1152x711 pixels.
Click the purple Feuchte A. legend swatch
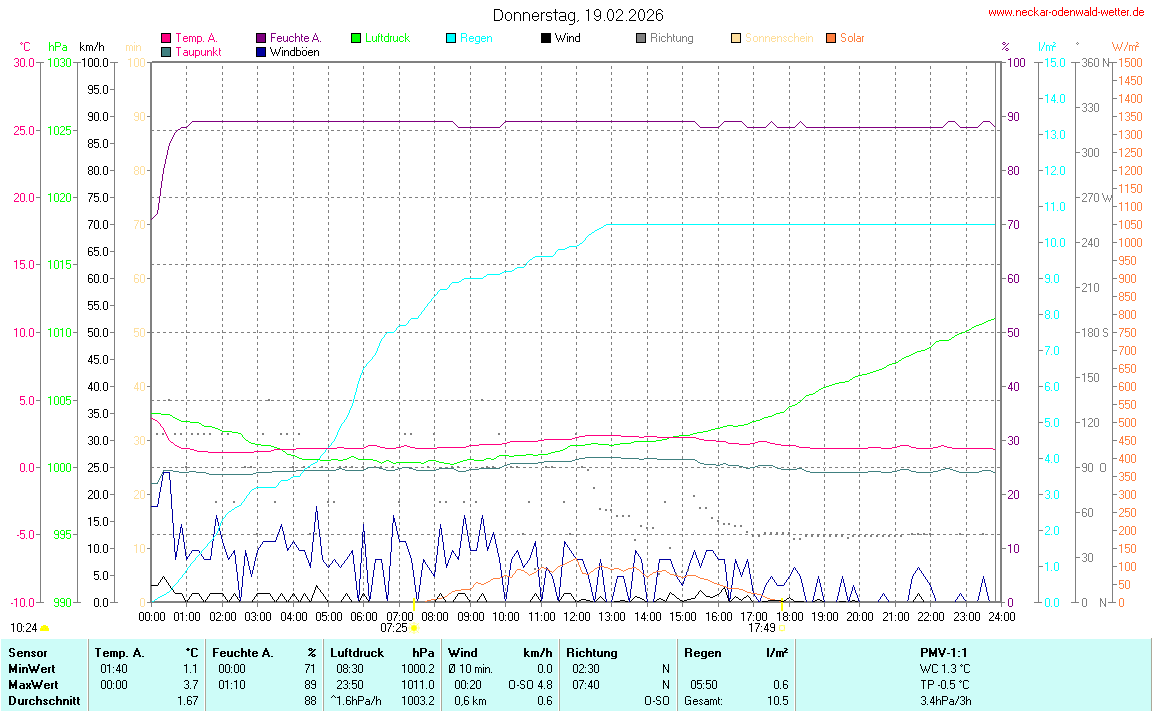click(261, 39)
